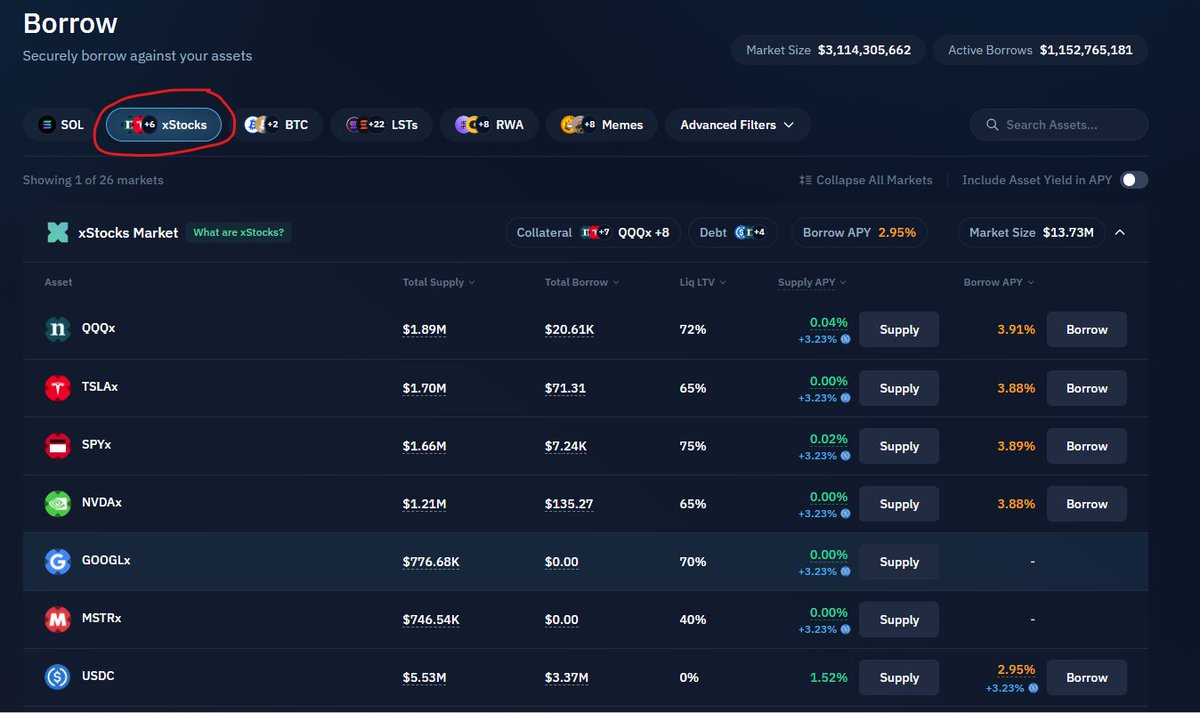The height and width of the screenshot is (713, 1200).
Task: Click the xStocks Market Size $13.73M pill
Action: tap(1031, 232)
